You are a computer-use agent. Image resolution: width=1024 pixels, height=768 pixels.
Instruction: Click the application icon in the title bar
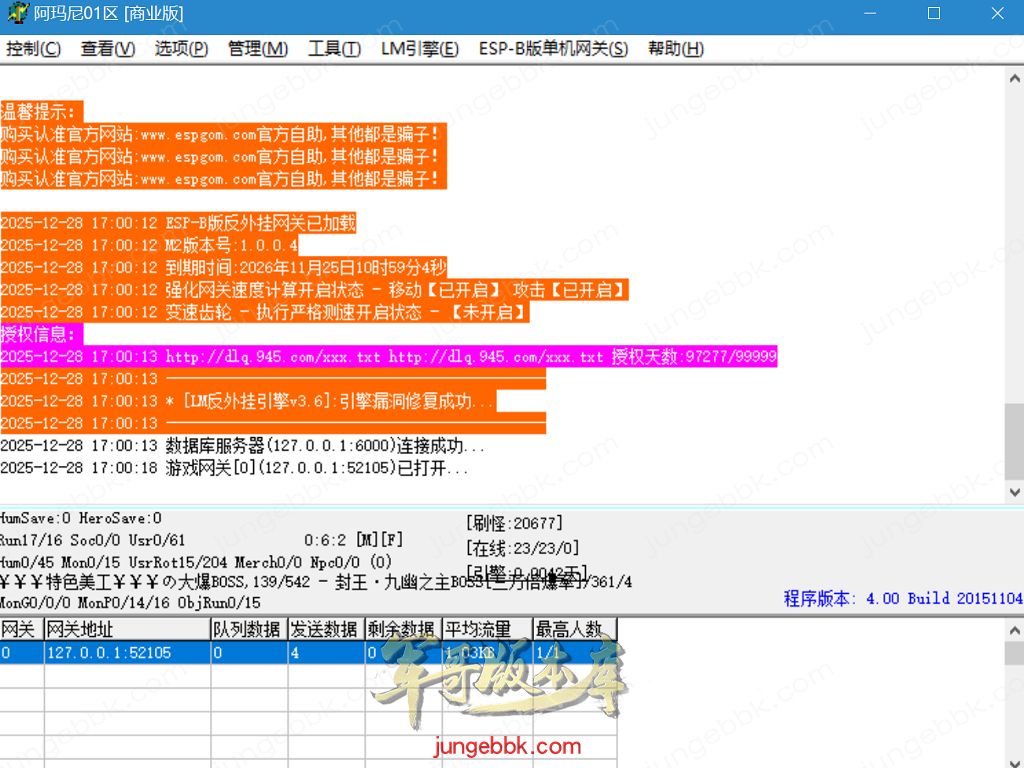tap(16, 14)
